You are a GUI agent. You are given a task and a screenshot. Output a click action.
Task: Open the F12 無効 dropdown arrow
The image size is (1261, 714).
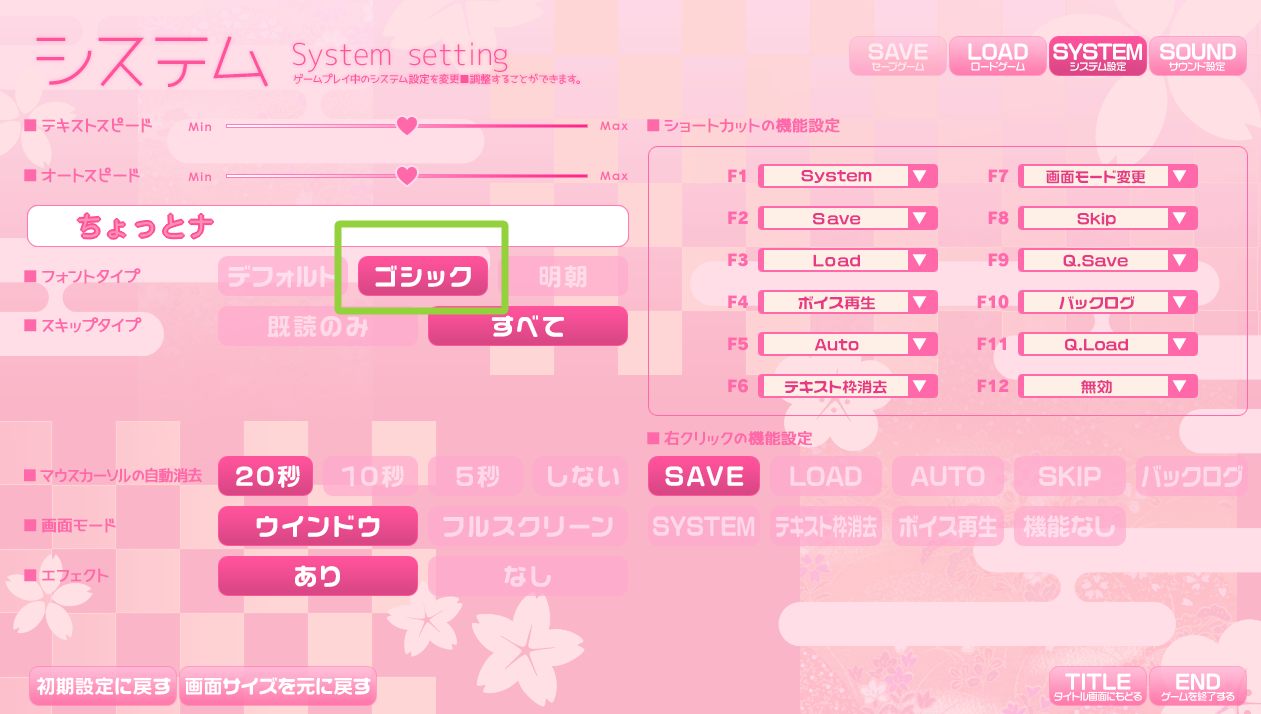pos(1181,386)
